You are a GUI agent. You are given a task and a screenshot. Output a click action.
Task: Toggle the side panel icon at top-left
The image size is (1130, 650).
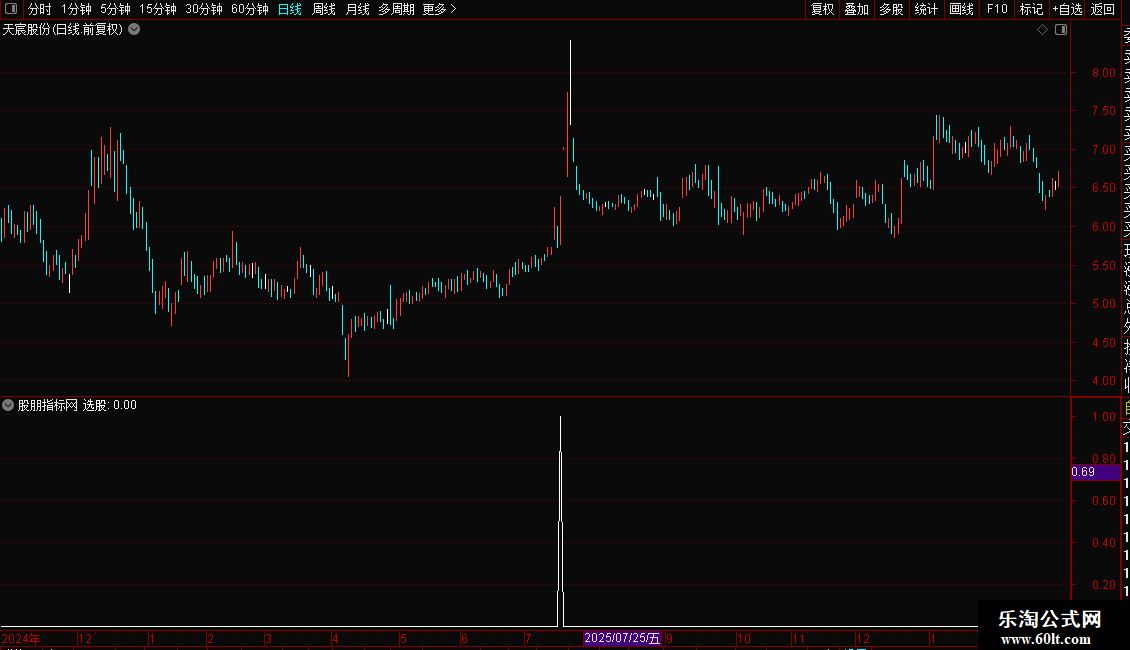click(11, 9)
